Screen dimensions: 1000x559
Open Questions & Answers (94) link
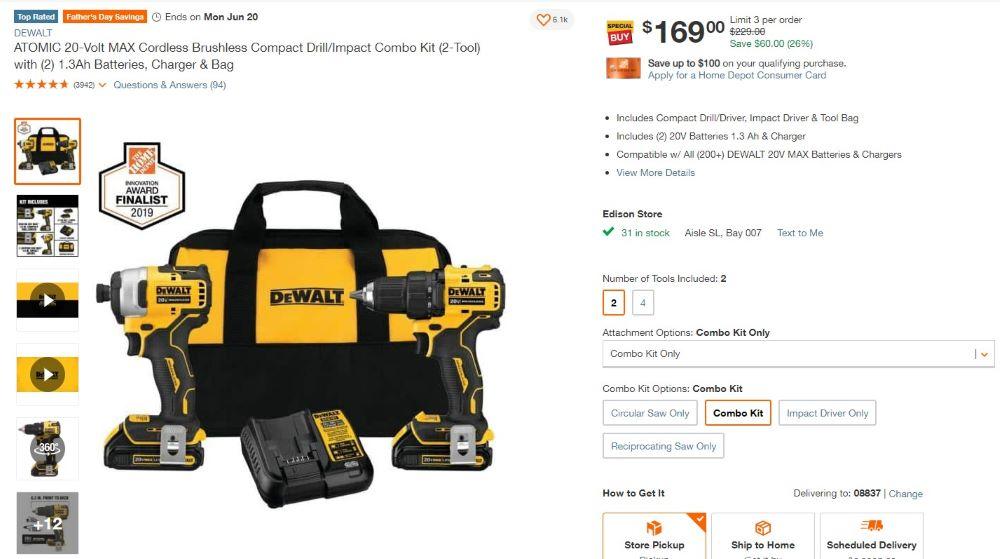point(170,85)
